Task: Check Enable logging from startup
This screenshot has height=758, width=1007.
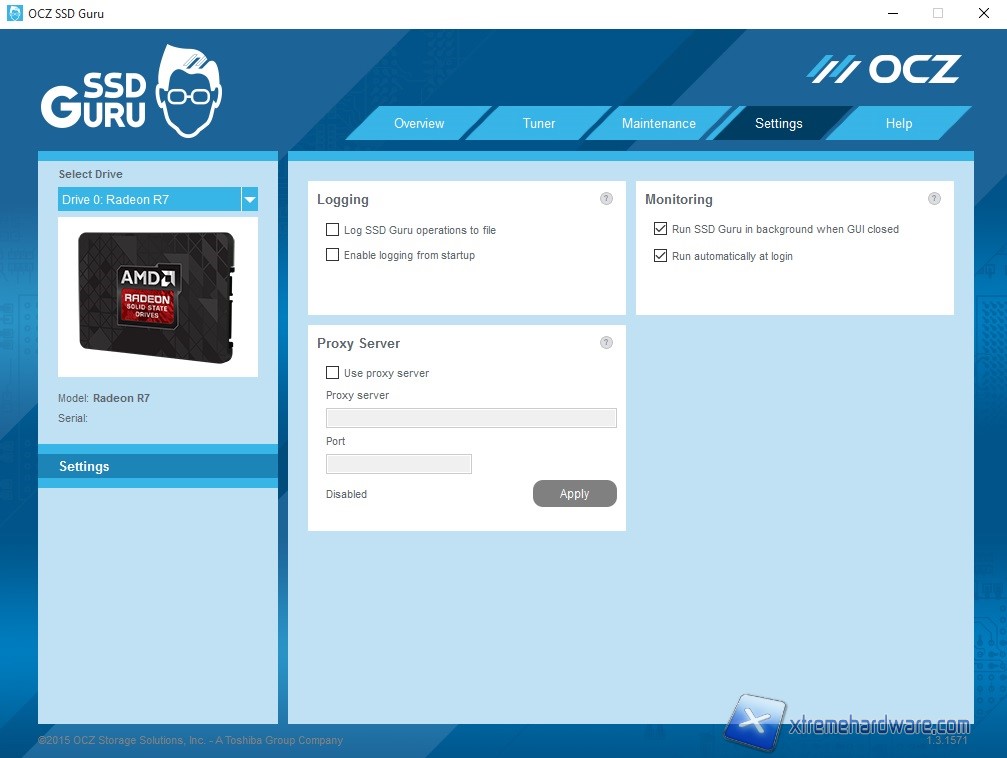Action: [x=333, y=255]
